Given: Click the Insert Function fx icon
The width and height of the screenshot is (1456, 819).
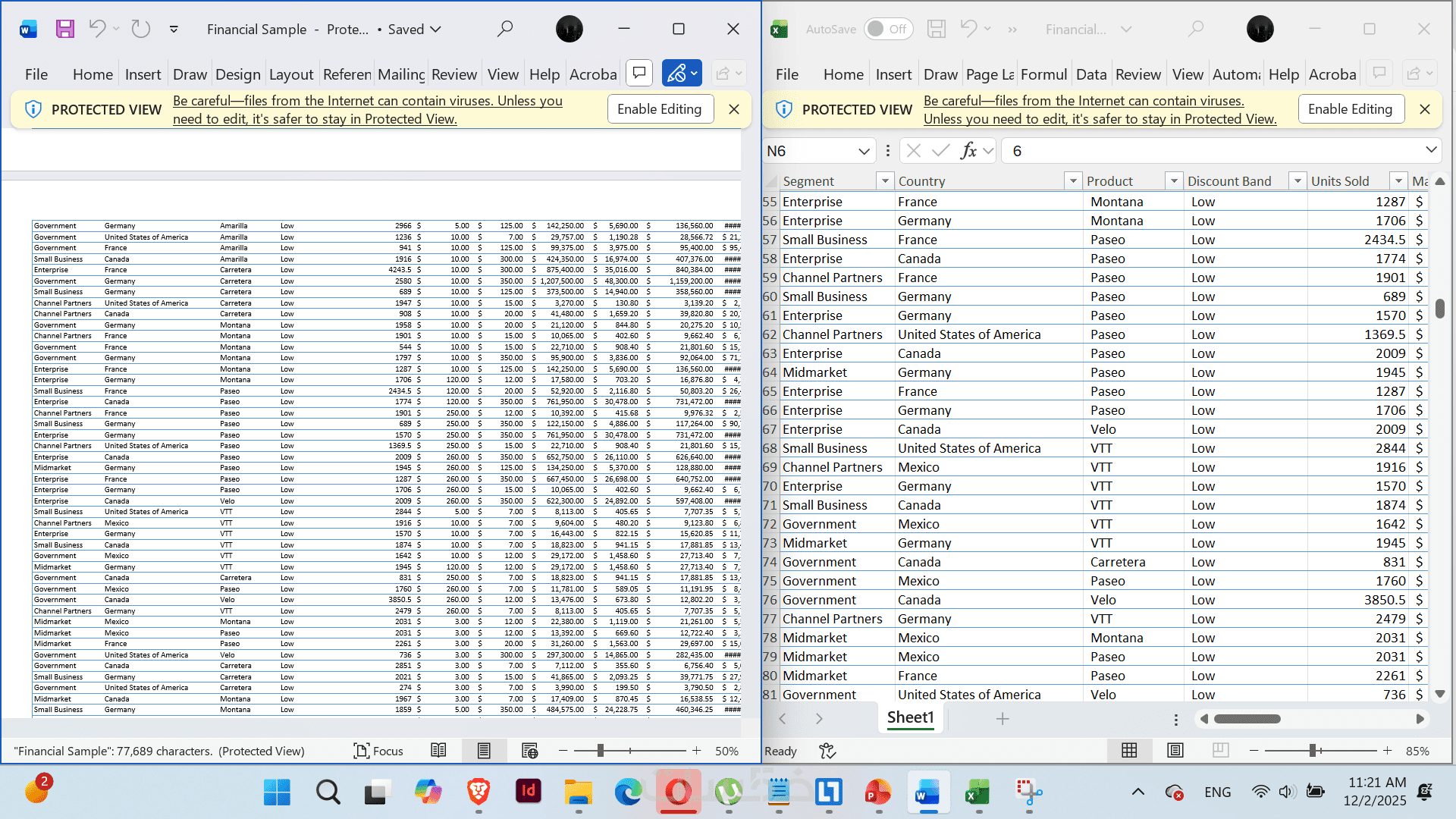Looking at the screenshot, I should coord(968,151).
